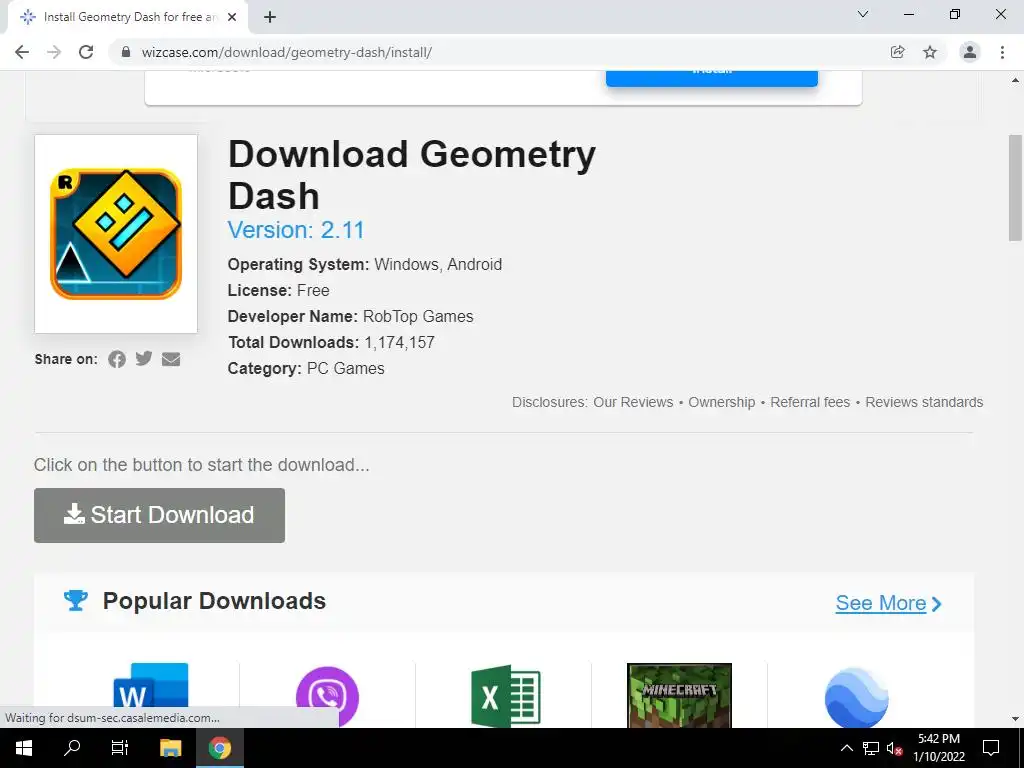The height and width of the screenshot is (768, 1024).
Task: Click the padlock site info icon
Action: click(x=126, y=52)
